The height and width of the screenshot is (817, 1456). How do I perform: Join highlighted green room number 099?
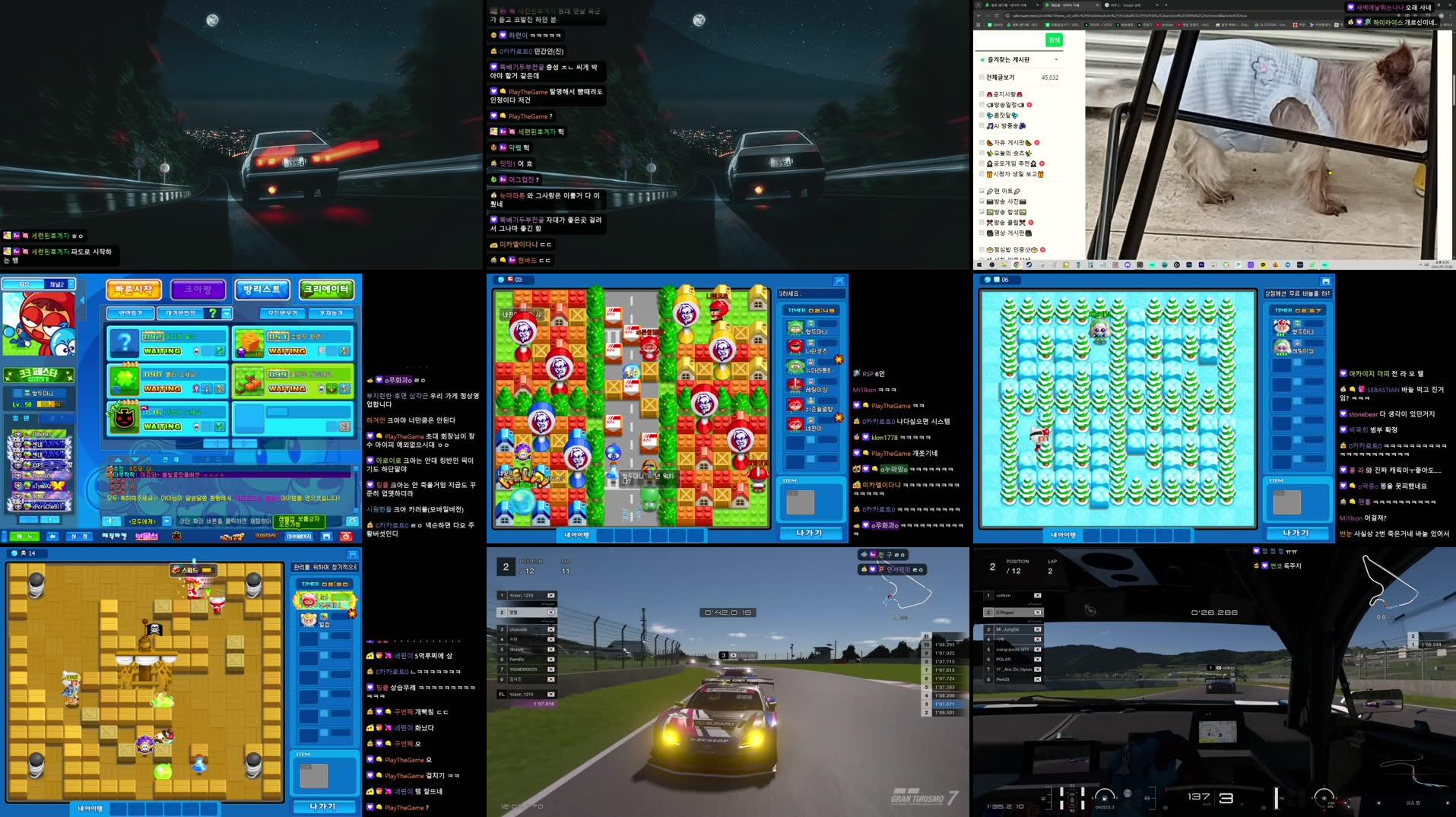[x=292, y=381]
